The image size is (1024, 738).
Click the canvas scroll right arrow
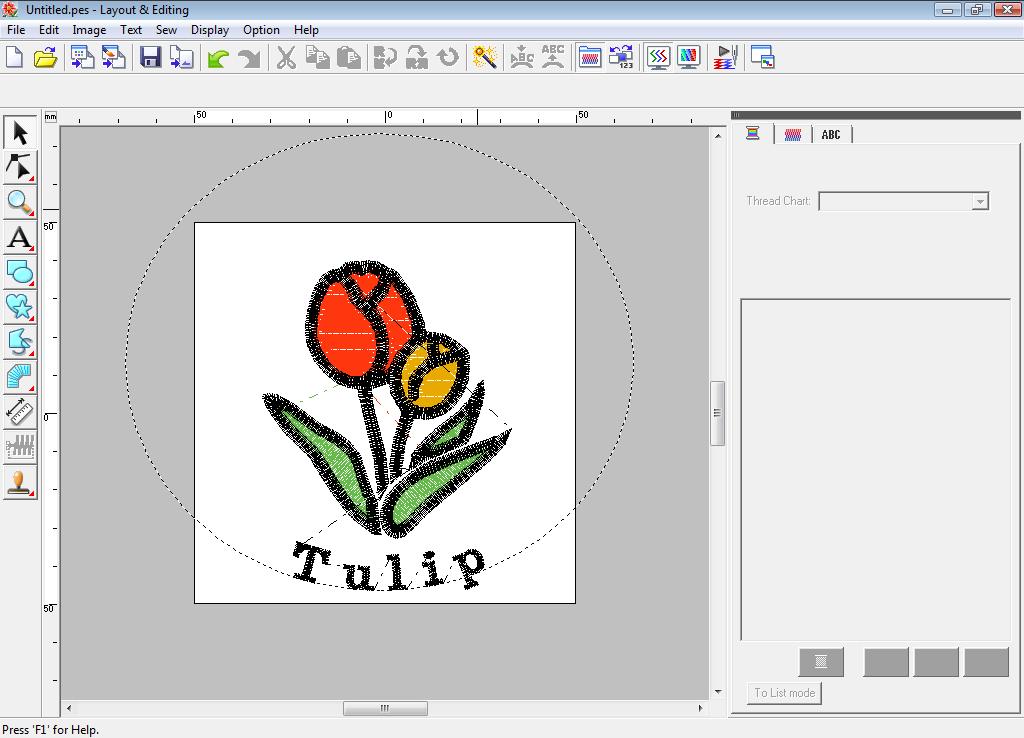pos(701,708)
